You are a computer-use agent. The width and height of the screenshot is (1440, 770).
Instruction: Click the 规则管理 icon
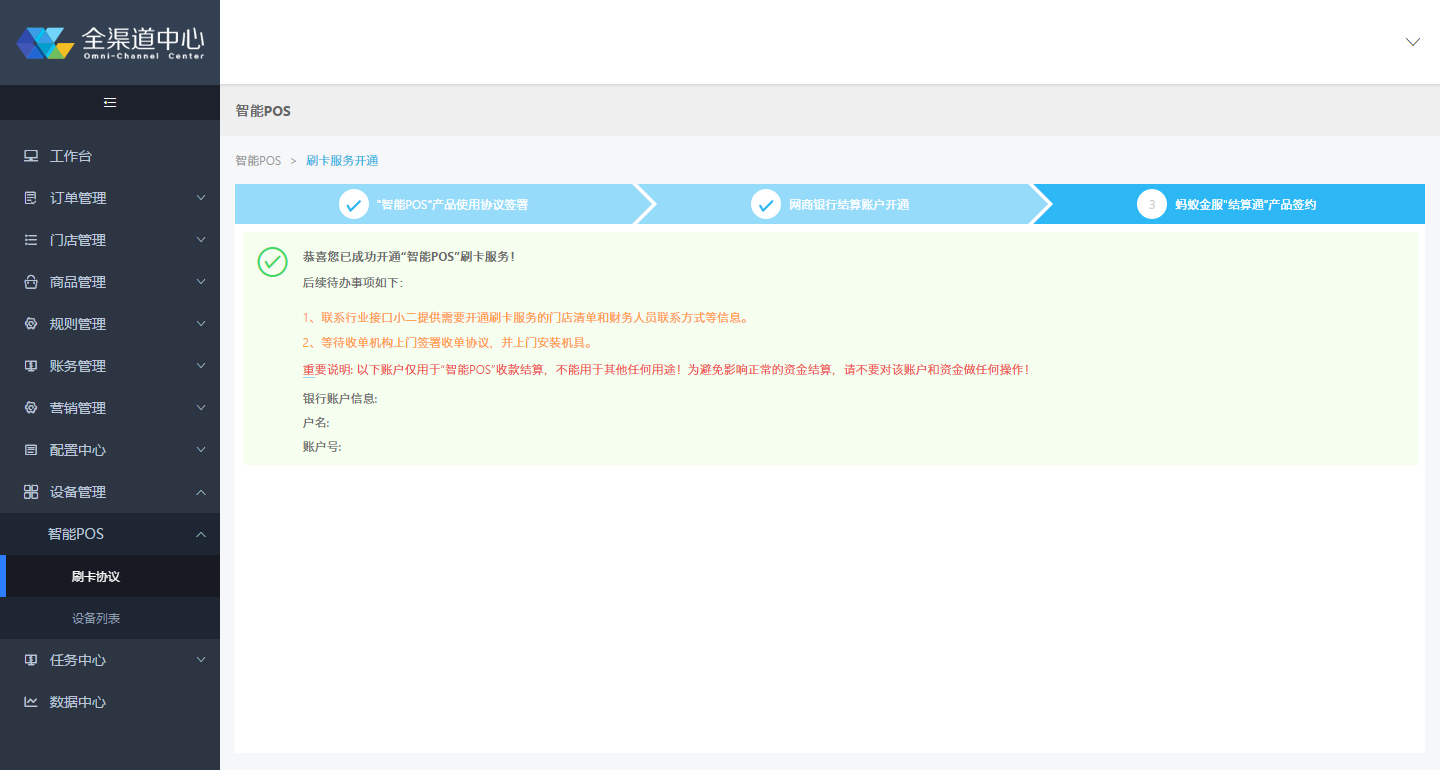tap(31, 324)
